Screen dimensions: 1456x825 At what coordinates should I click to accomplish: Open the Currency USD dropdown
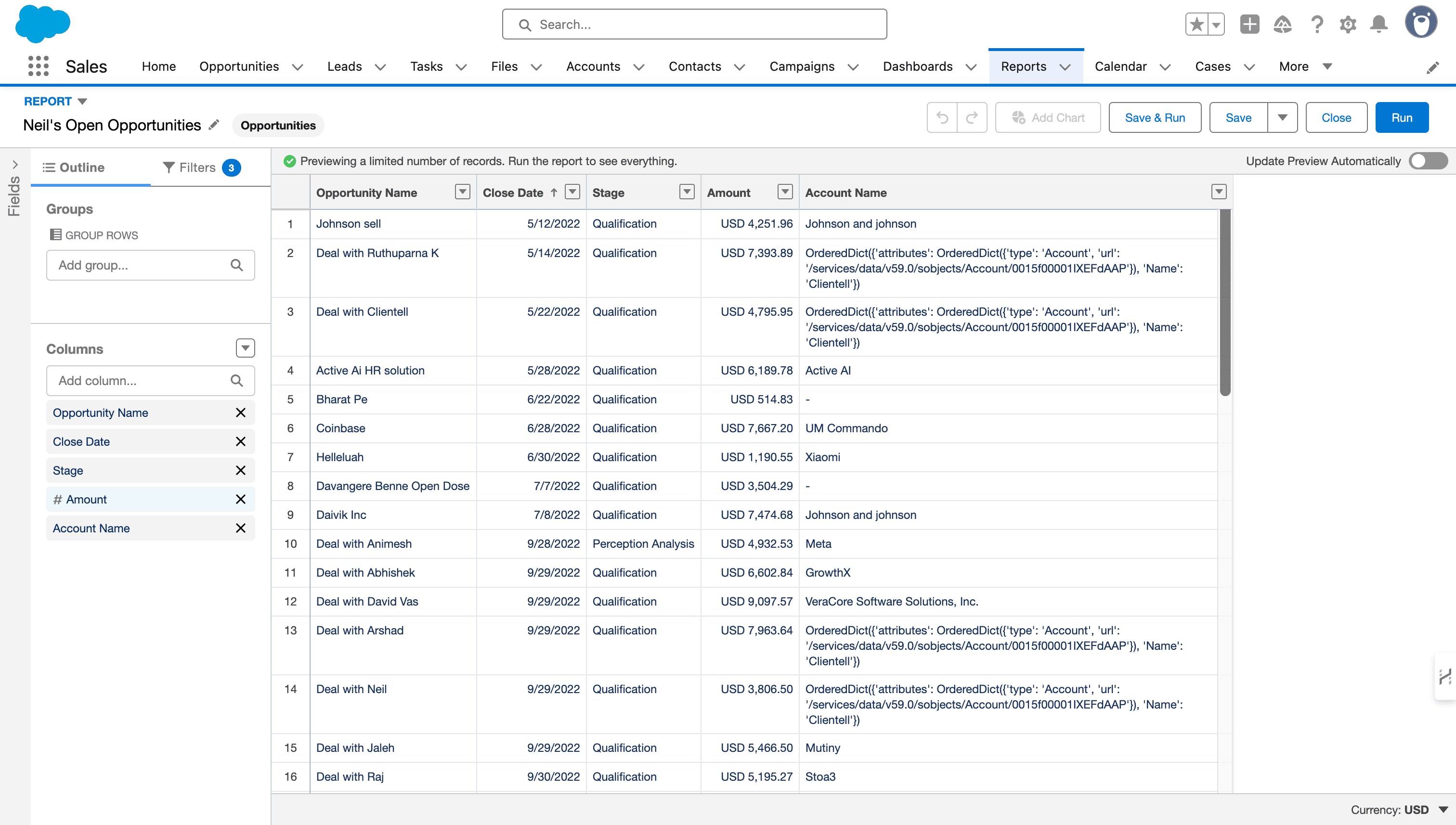click(x=1443, y=810)
